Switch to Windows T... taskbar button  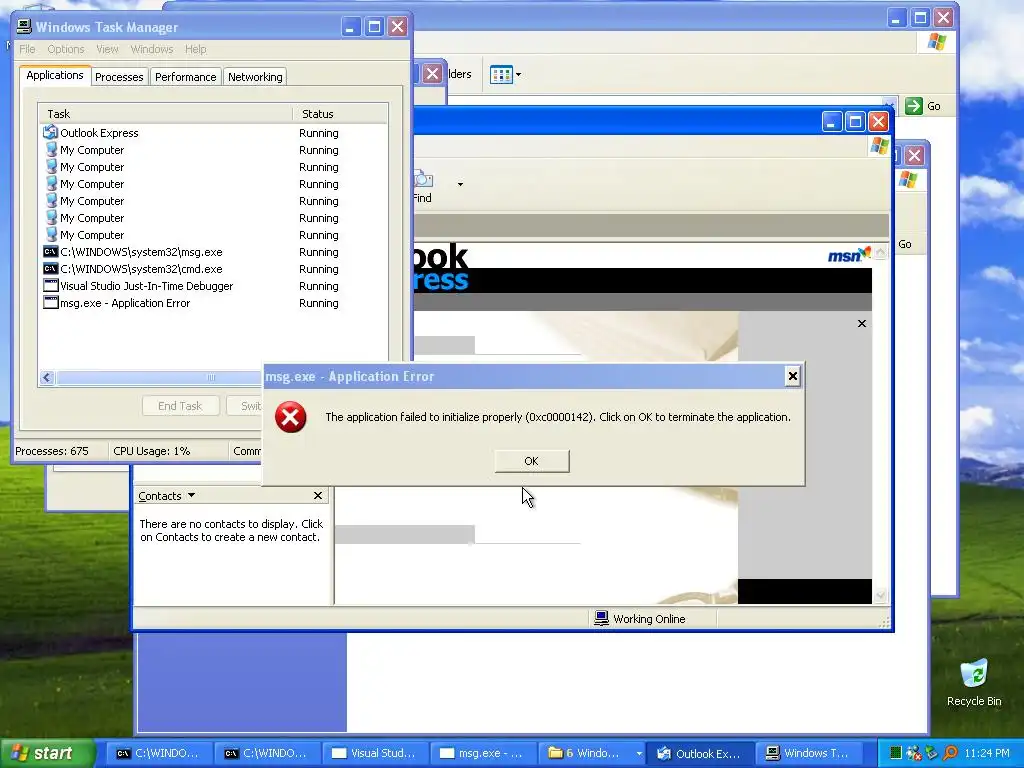pyautogui.click(x=809, y=753)
